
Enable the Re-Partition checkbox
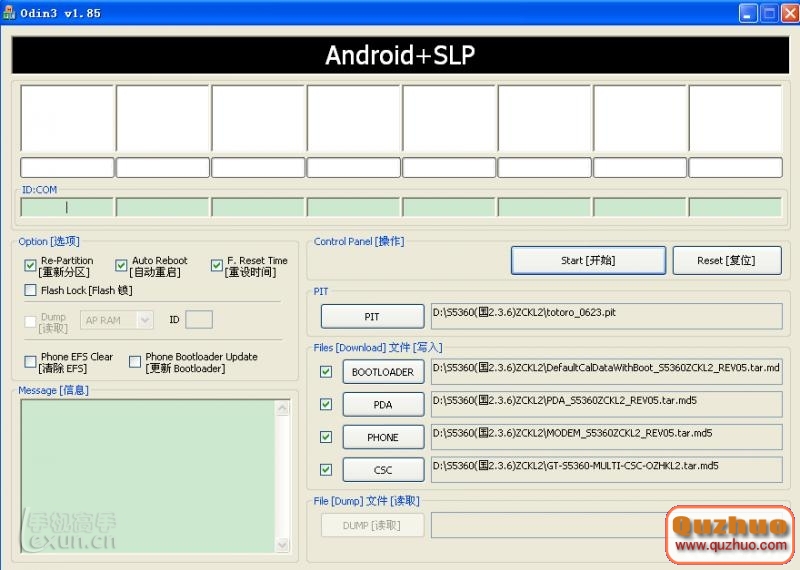click(31, 266)
